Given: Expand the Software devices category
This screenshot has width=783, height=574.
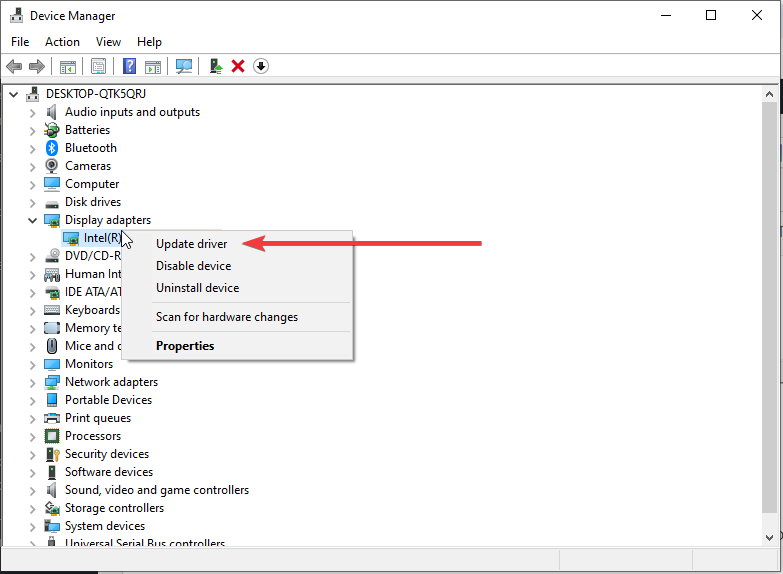Looking at the screenshot, I should point(32,473).
